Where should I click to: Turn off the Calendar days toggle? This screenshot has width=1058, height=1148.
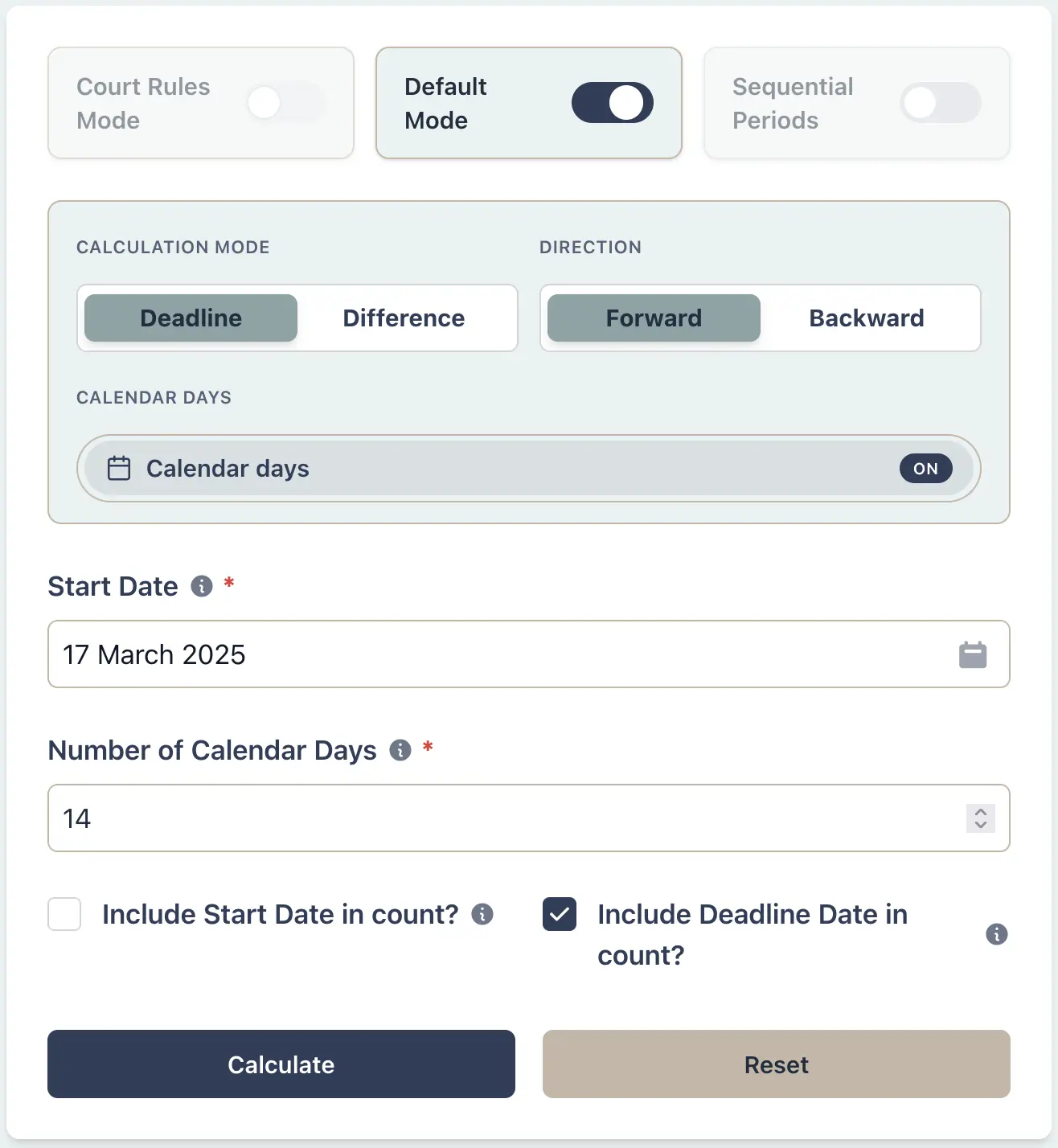pos(925,468)
